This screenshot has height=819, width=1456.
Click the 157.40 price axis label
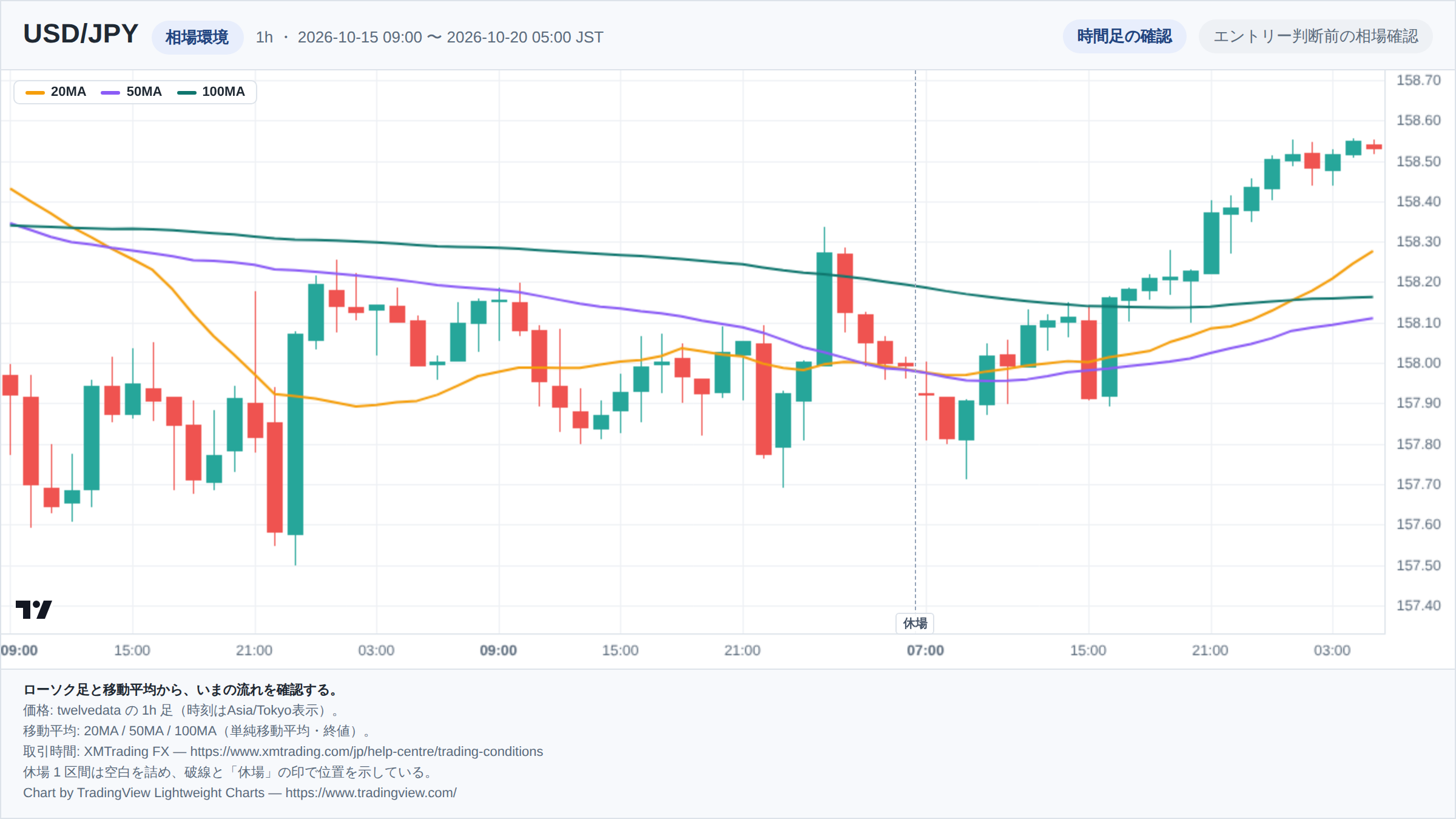tap(1418, 605)
